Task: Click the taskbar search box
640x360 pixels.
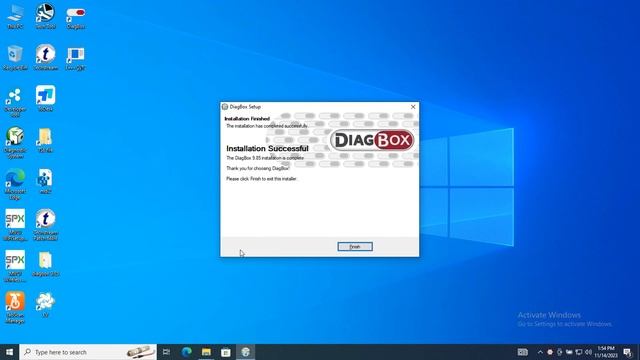Action: pyautogui.click(x=88, y=352)
